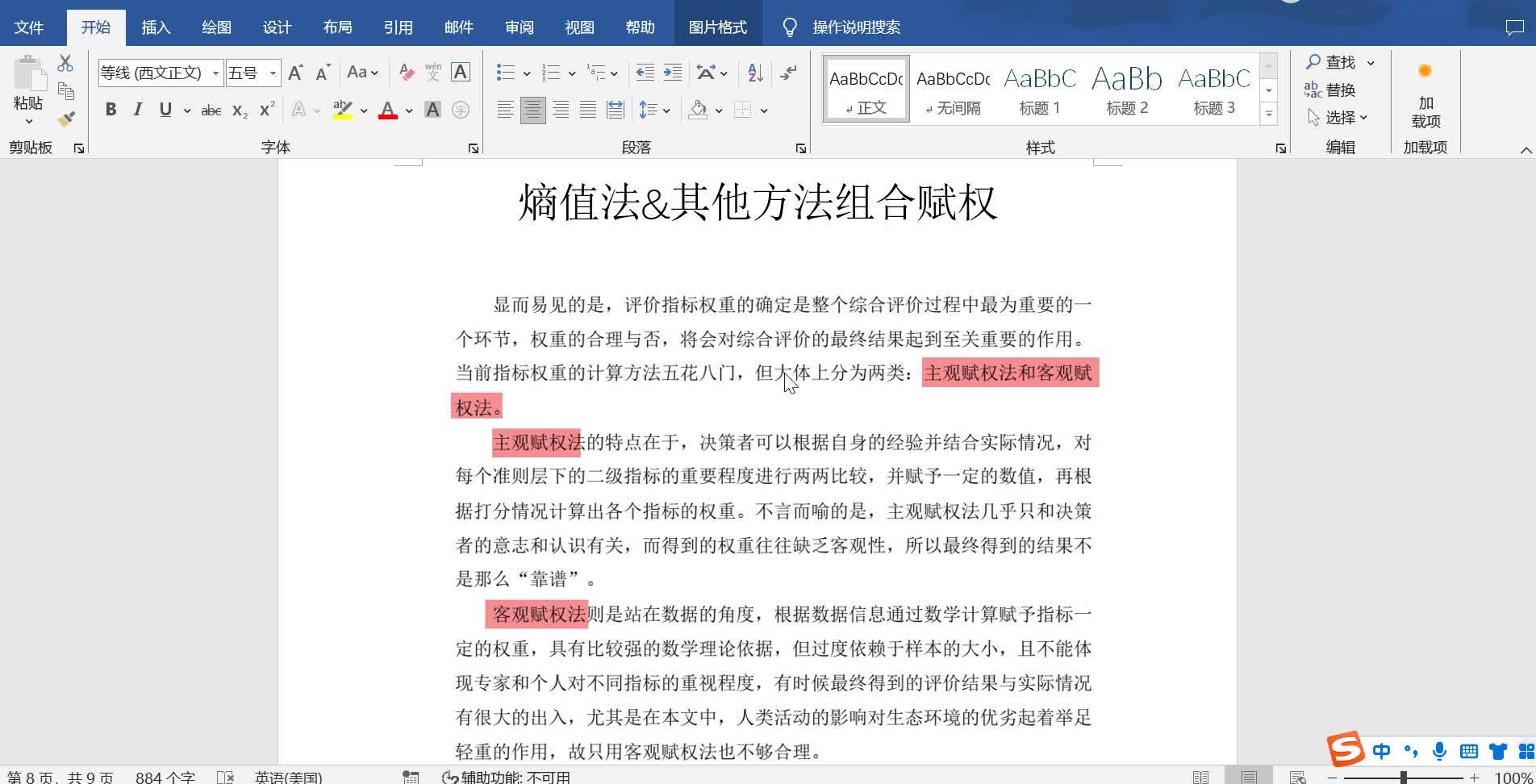Click the distributed alignment icon
1536x784 pixels.
click(x=615, y=110)
